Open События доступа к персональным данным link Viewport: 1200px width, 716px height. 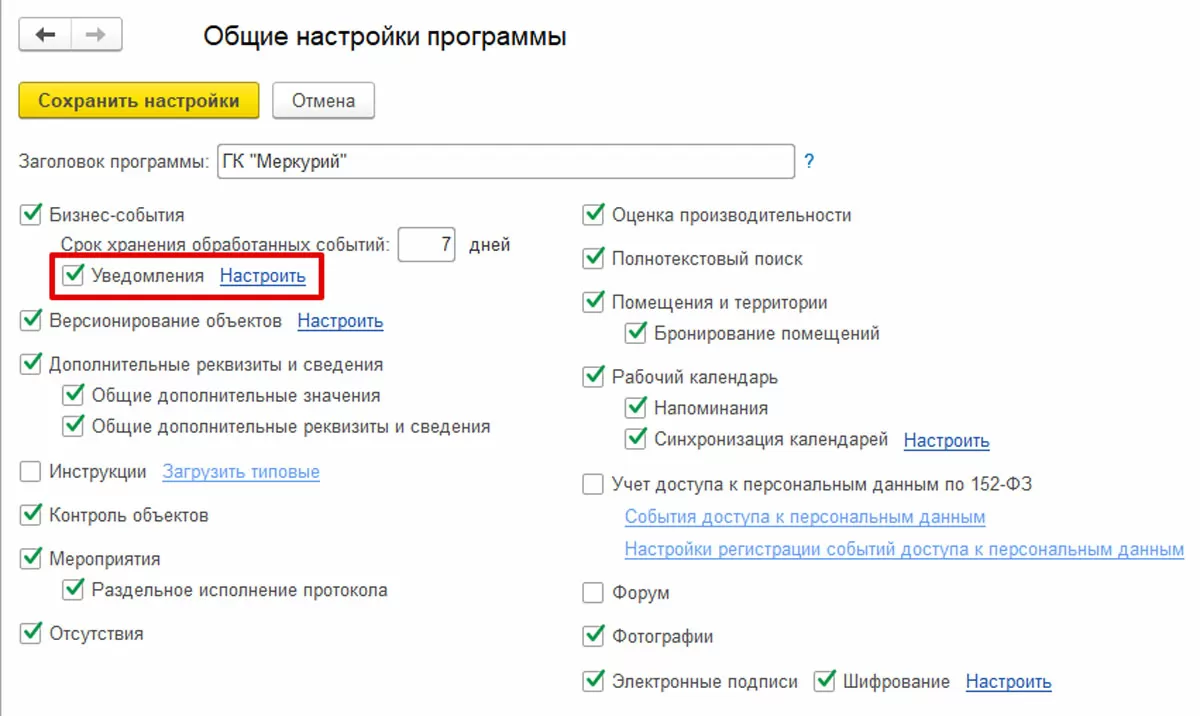coord(805,517)
